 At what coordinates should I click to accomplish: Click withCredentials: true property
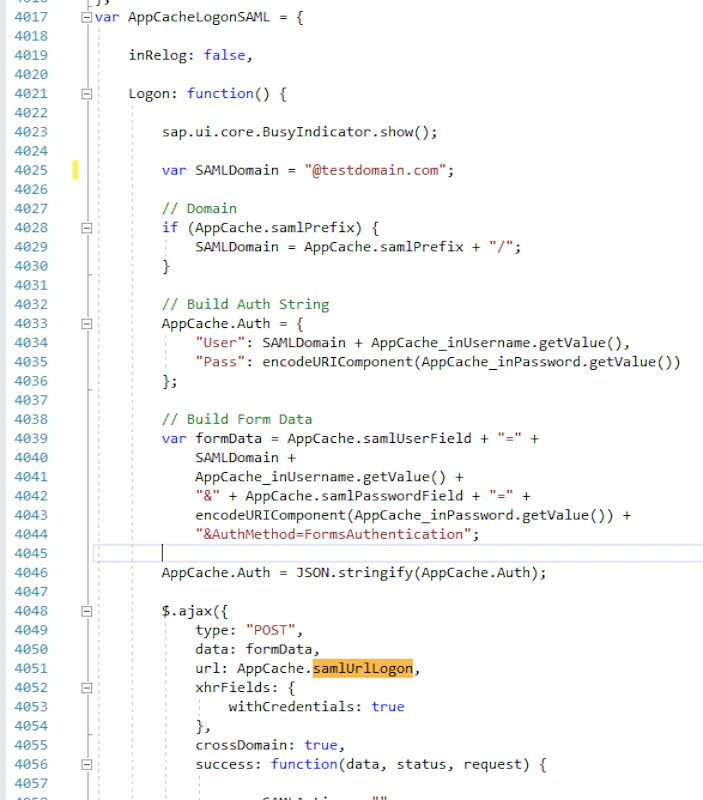pos(316,707)
